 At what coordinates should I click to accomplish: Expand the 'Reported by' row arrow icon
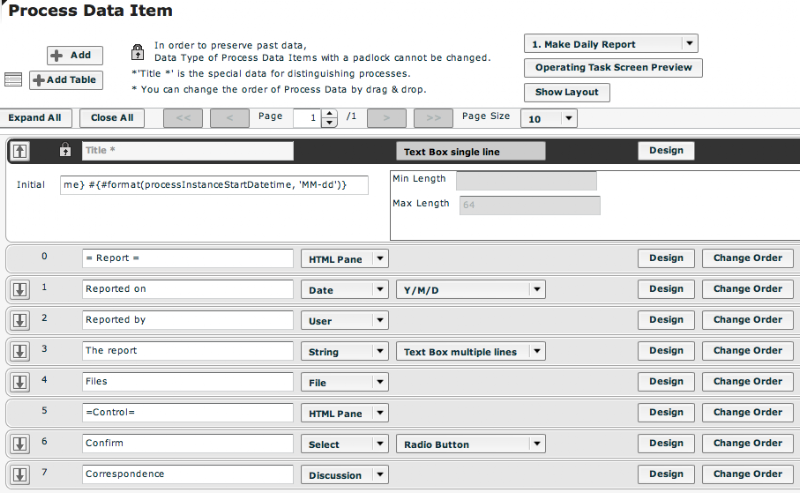pyautogui.click(x=20, y=321)
